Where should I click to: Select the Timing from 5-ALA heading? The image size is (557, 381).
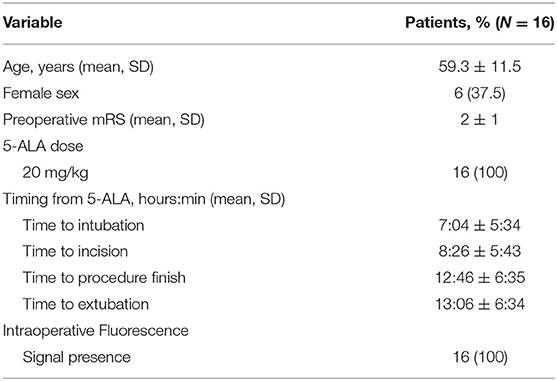point(144,199)
